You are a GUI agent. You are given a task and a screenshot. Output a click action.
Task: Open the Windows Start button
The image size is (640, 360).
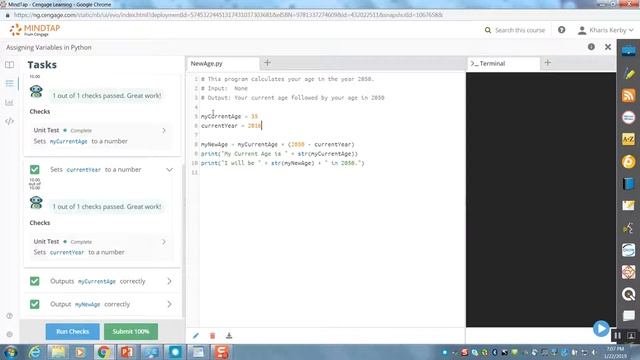tap(11, 352)
